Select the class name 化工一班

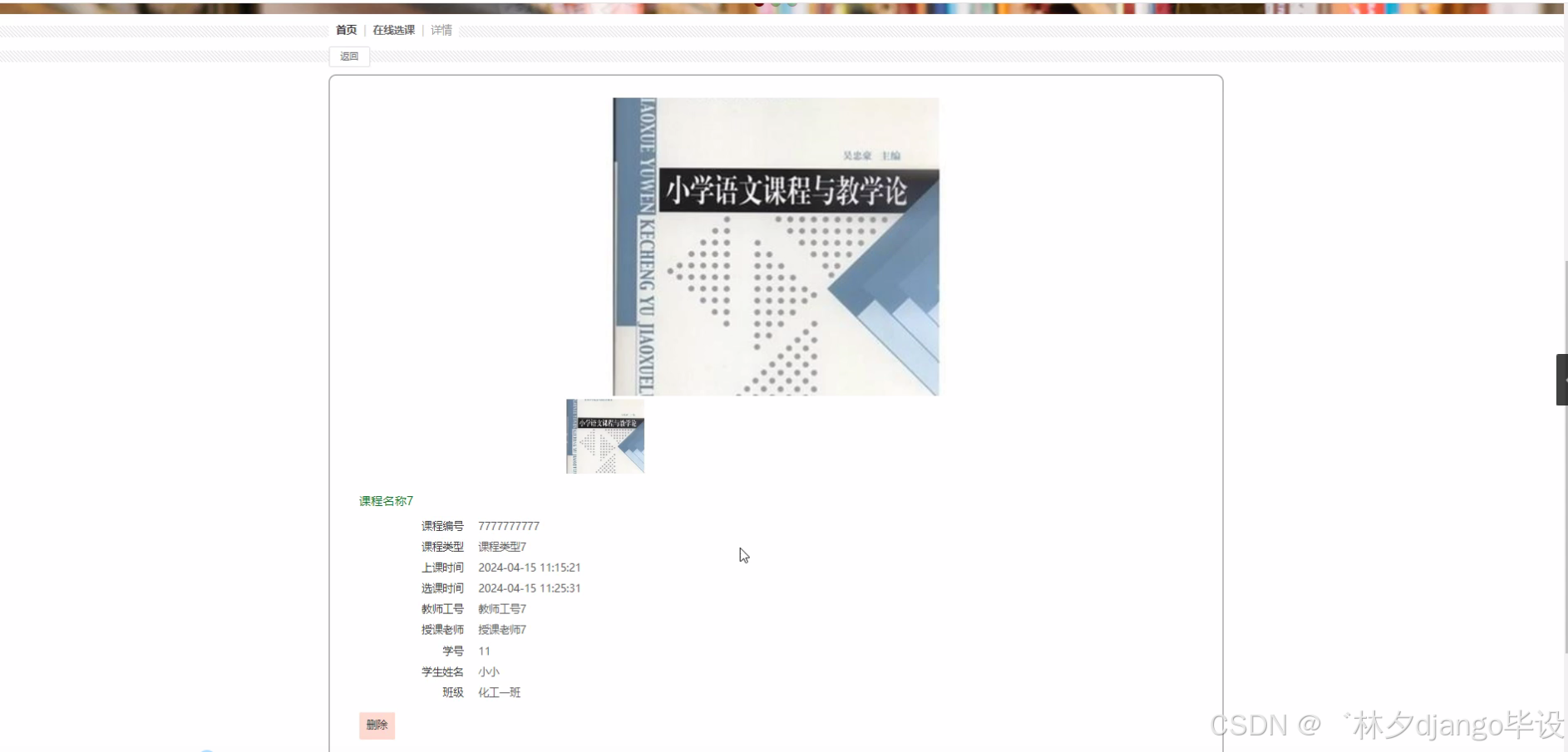pyautogui.click(x=498, y=692)
